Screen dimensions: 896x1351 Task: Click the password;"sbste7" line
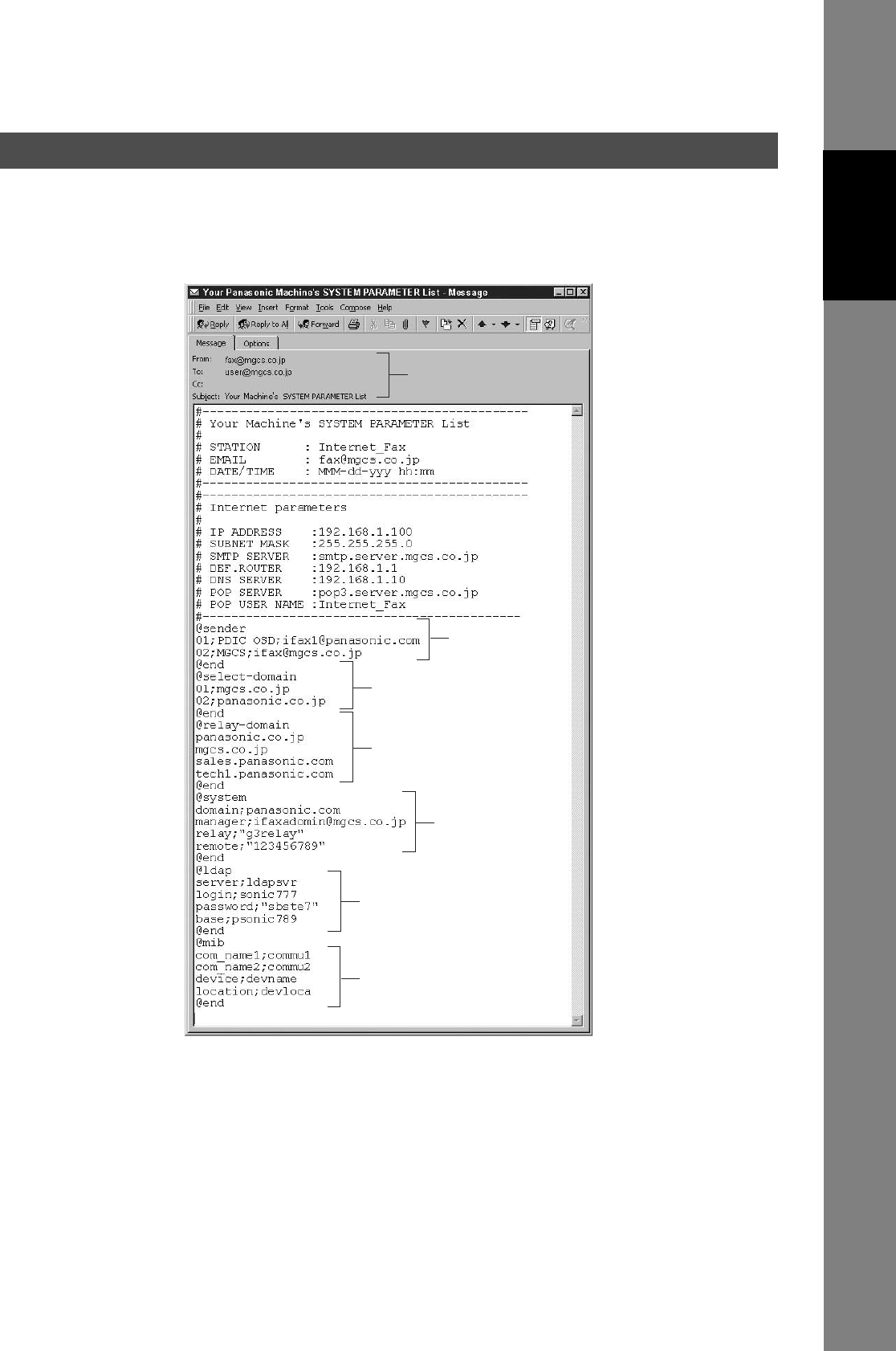pos(257,907)
